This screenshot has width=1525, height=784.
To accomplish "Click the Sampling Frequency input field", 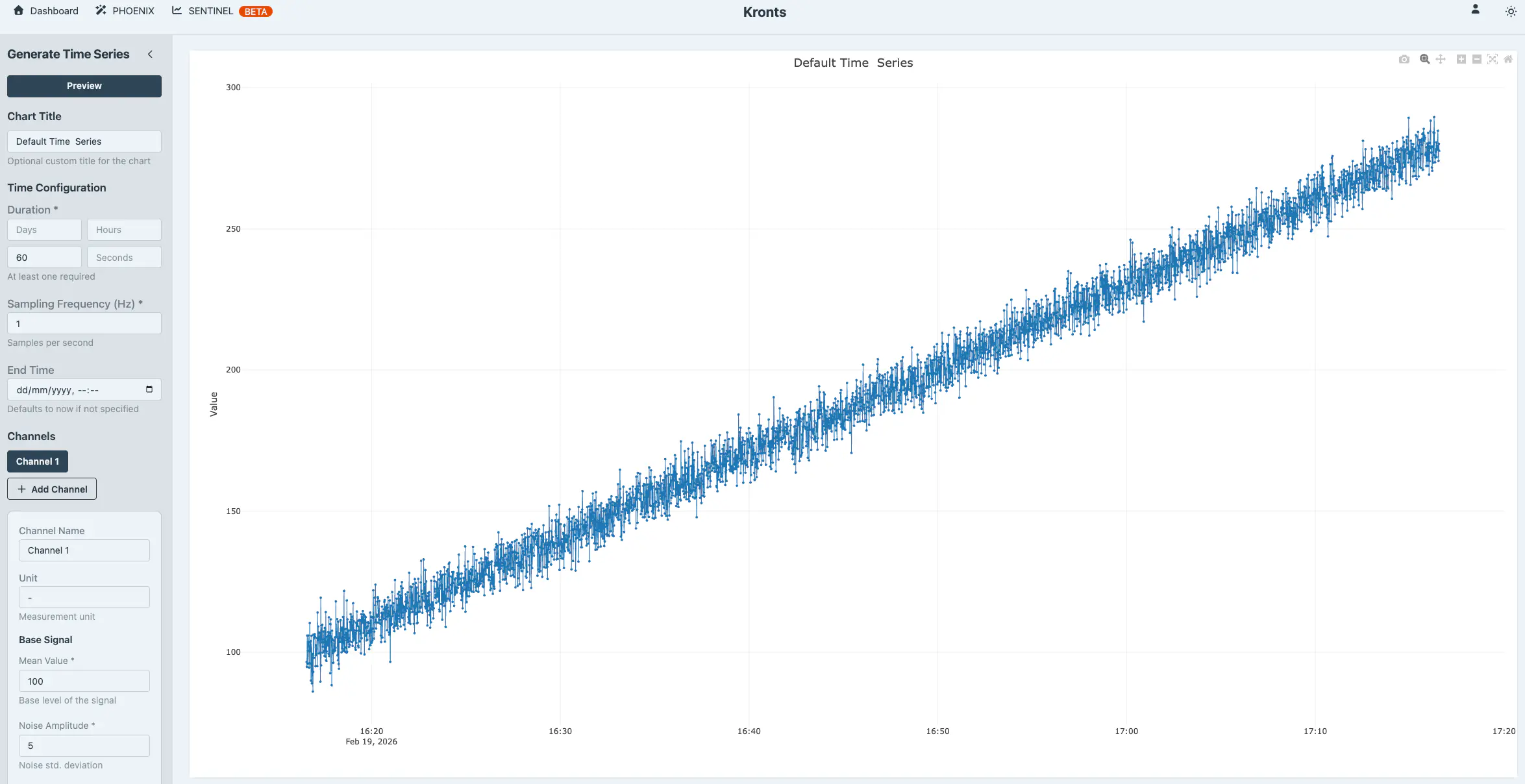I will click(x=84, y=323).
